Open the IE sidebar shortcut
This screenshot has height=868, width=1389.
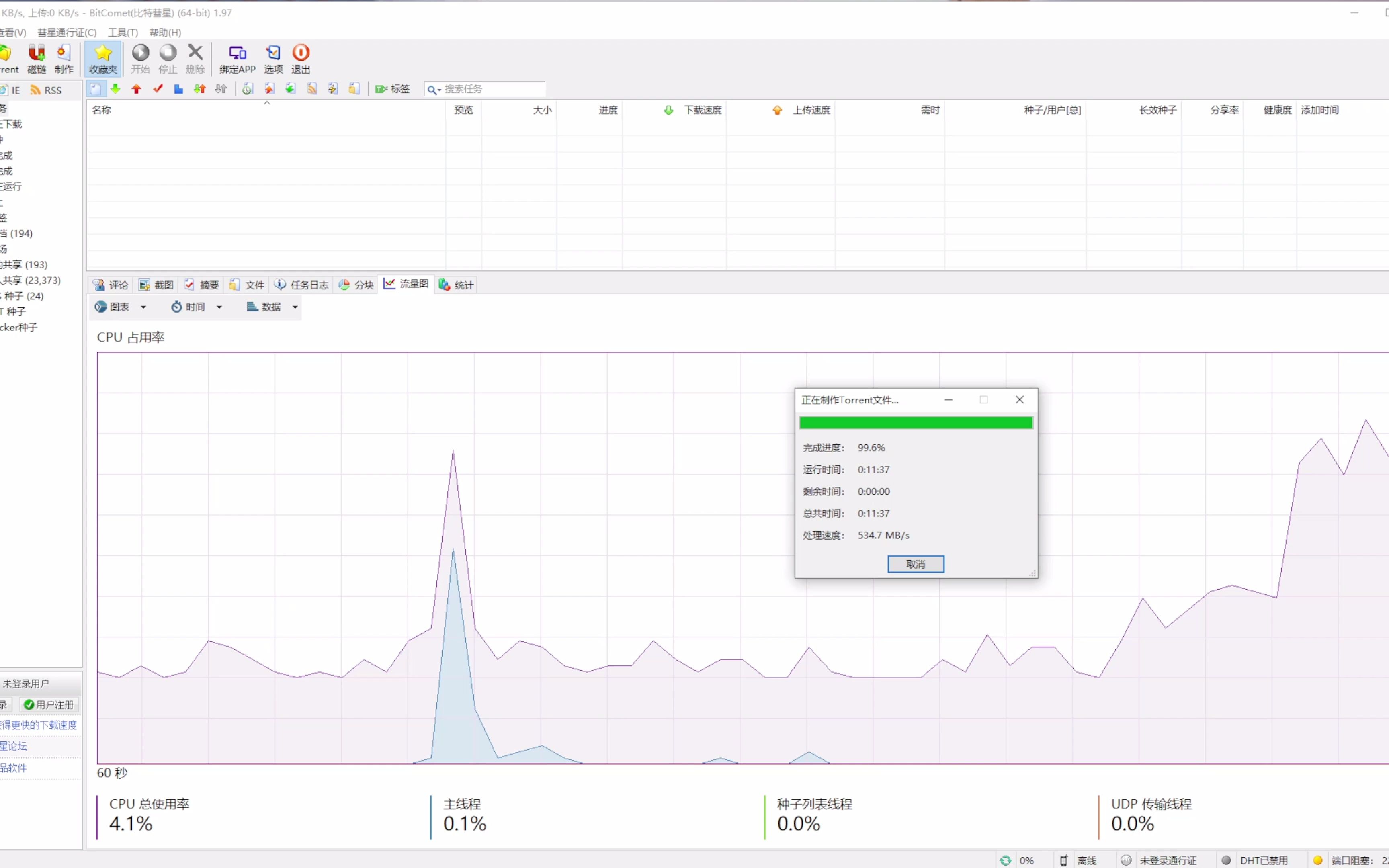10,90
